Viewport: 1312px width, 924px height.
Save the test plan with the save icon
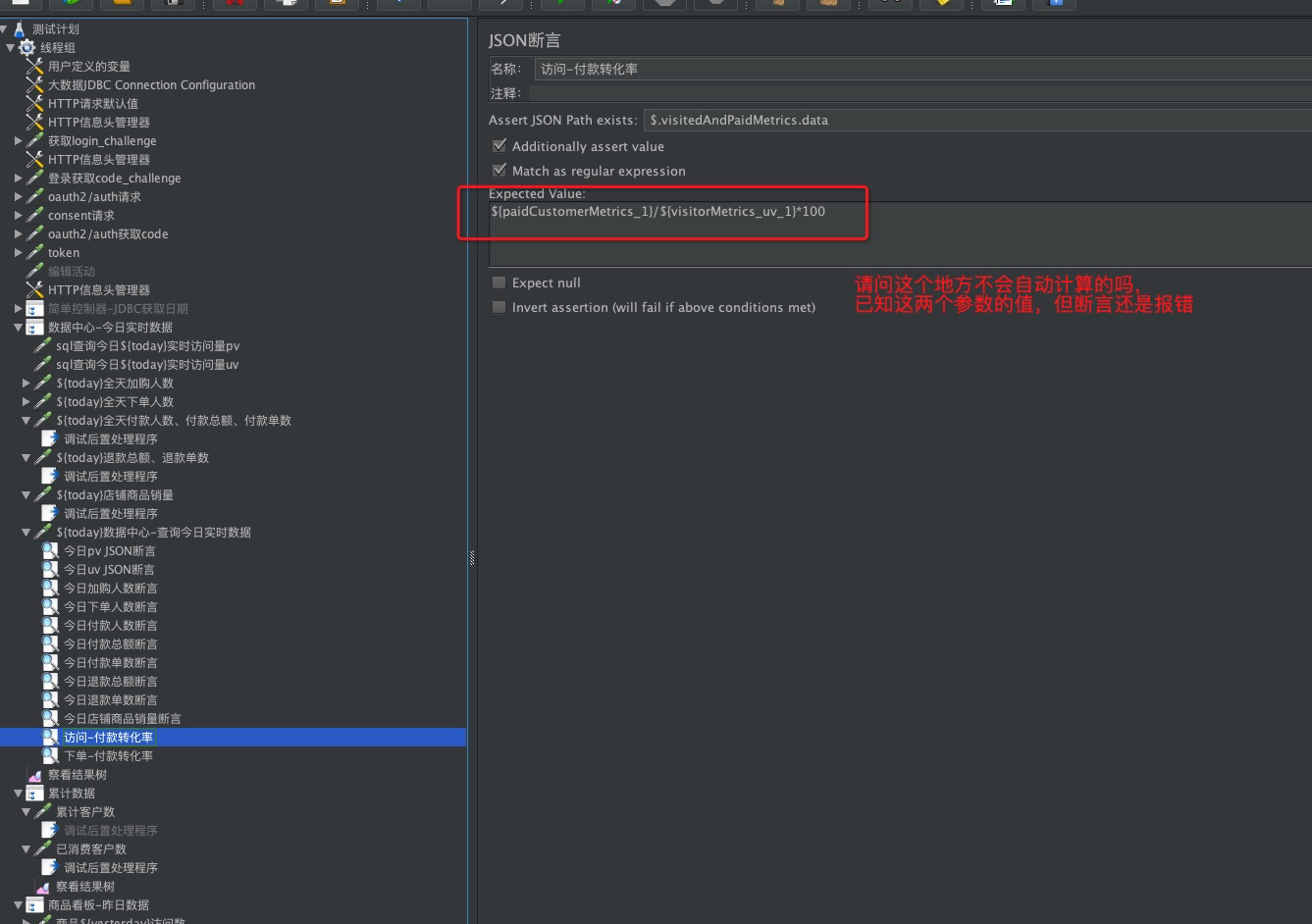coord(175,5)
